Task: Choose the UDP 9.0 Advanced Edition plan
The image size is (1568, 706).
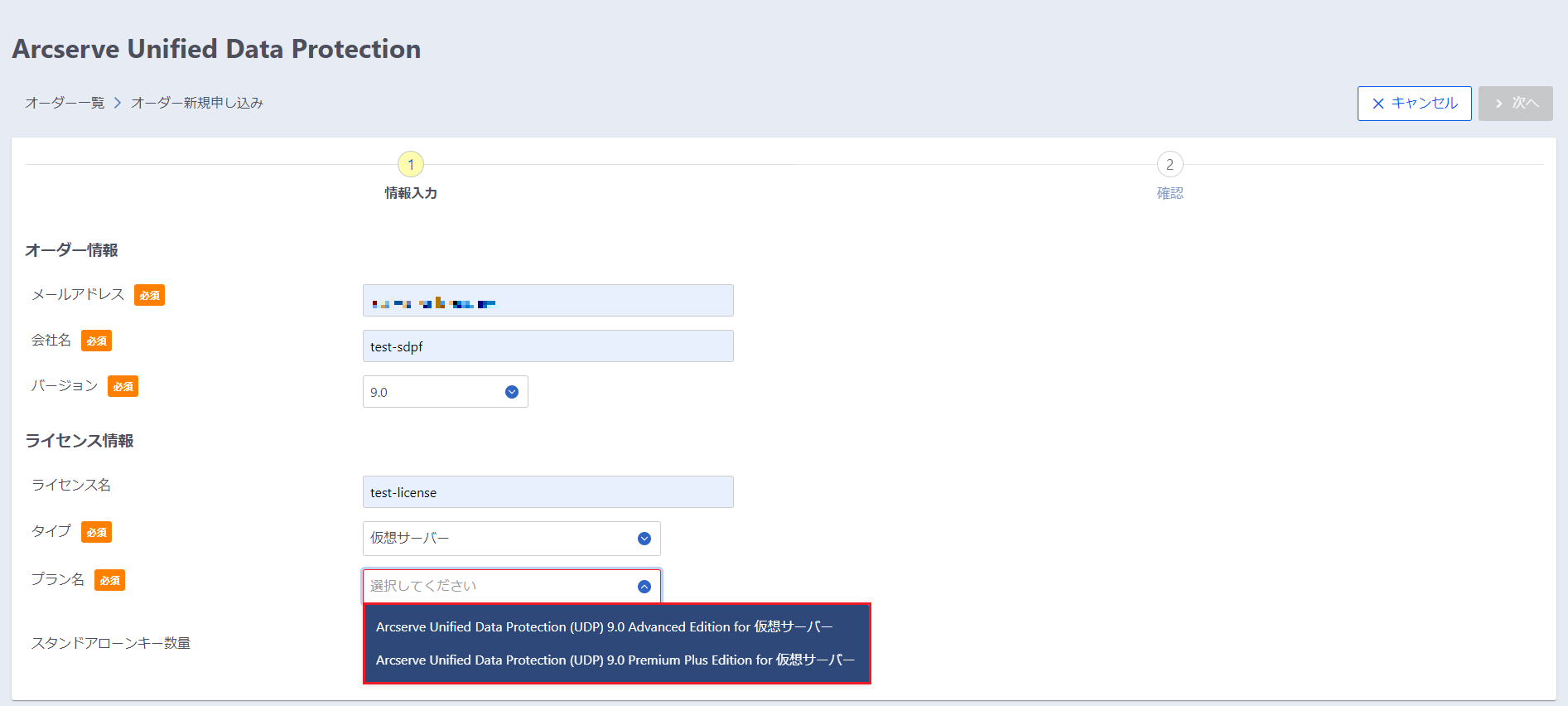Action: [605, 627]
